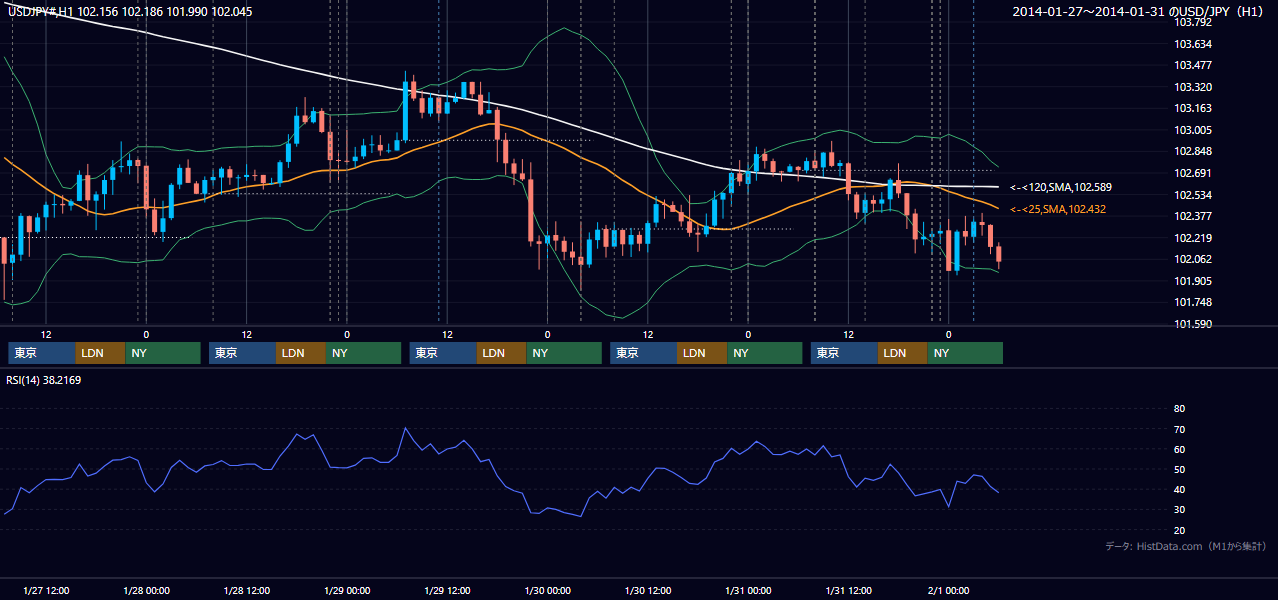Click the 1/31 00:00 time label
This screenshot has width=1278, height=600.
coord(748,590)
